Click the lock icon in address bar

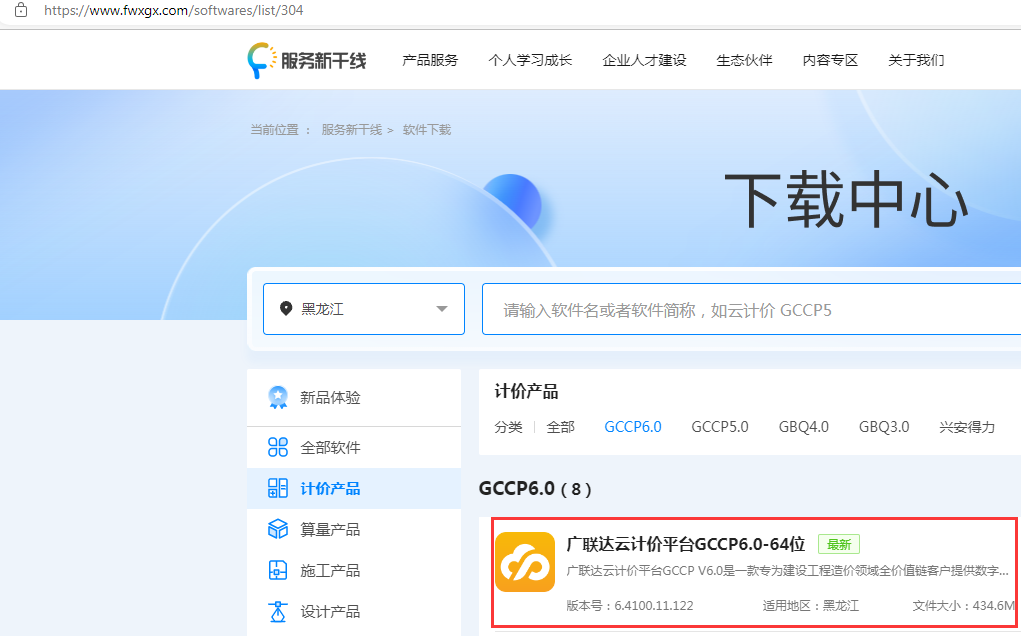[21, 10]
